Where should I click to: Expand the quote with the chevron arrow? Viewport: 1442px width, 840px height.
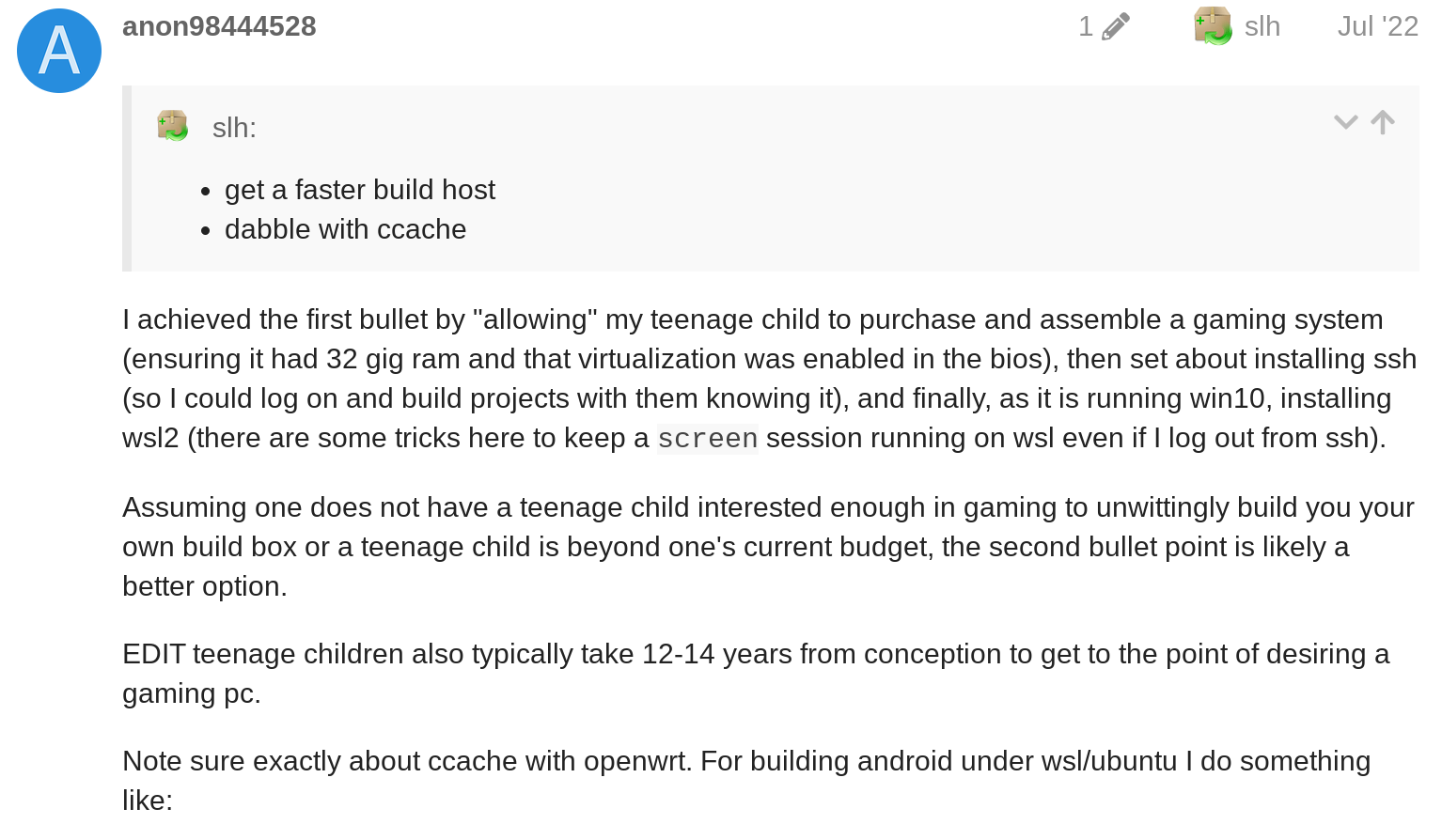click(1345, 122)
